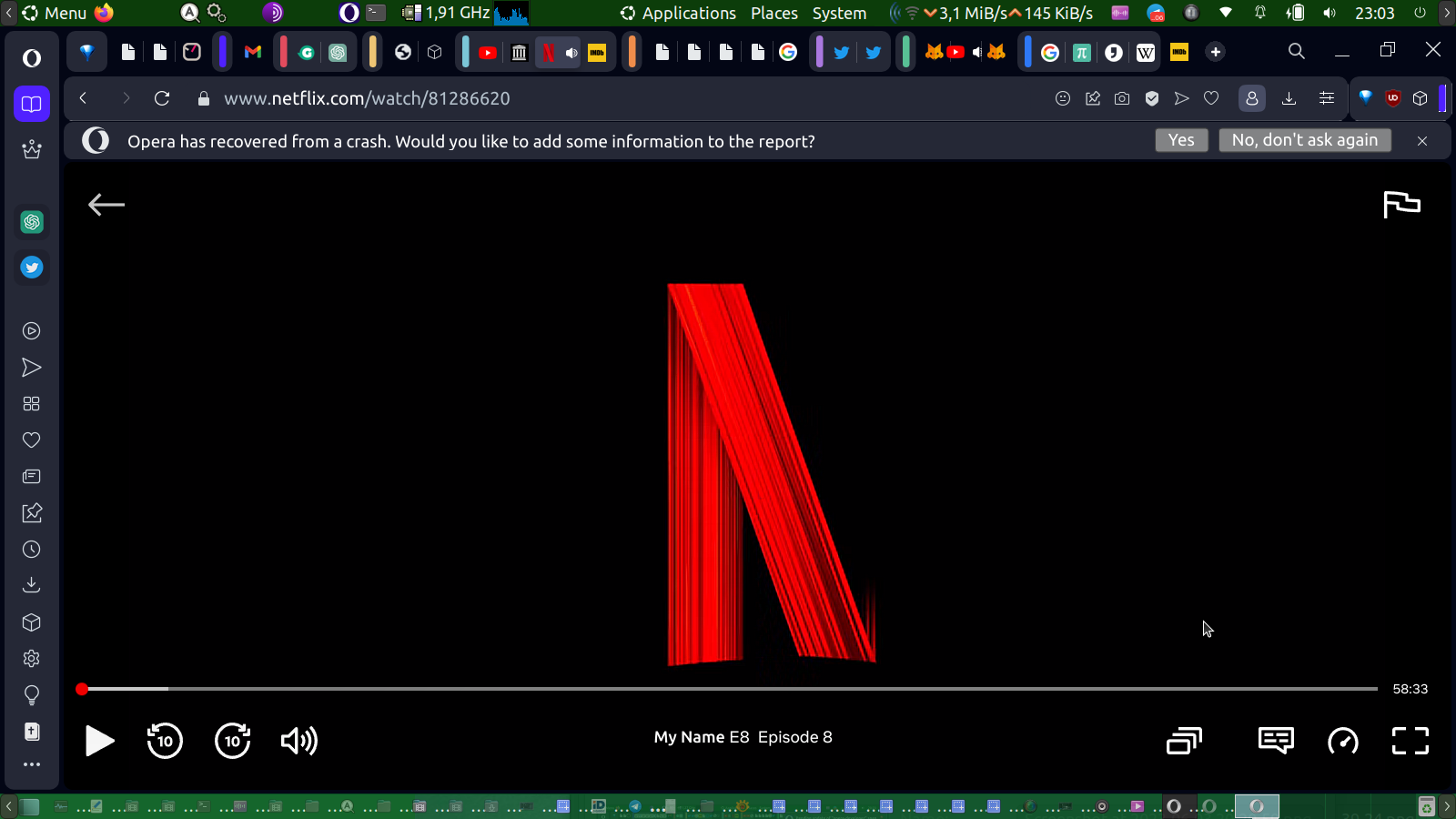Open the episodes list icon
This screenshot has height=819, width=1456.
[x=1184, y=741]
